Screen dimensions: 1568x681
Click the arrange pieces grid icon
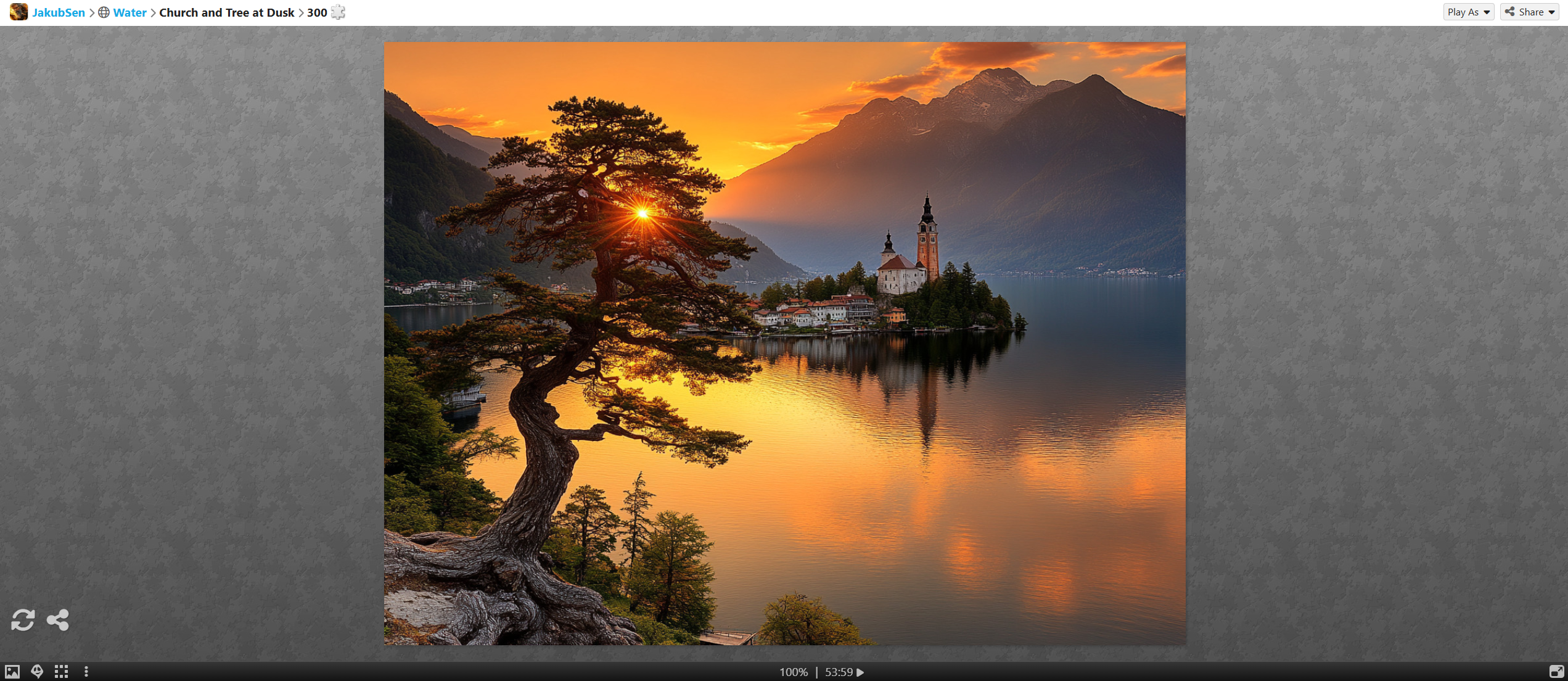click(61, 672)
